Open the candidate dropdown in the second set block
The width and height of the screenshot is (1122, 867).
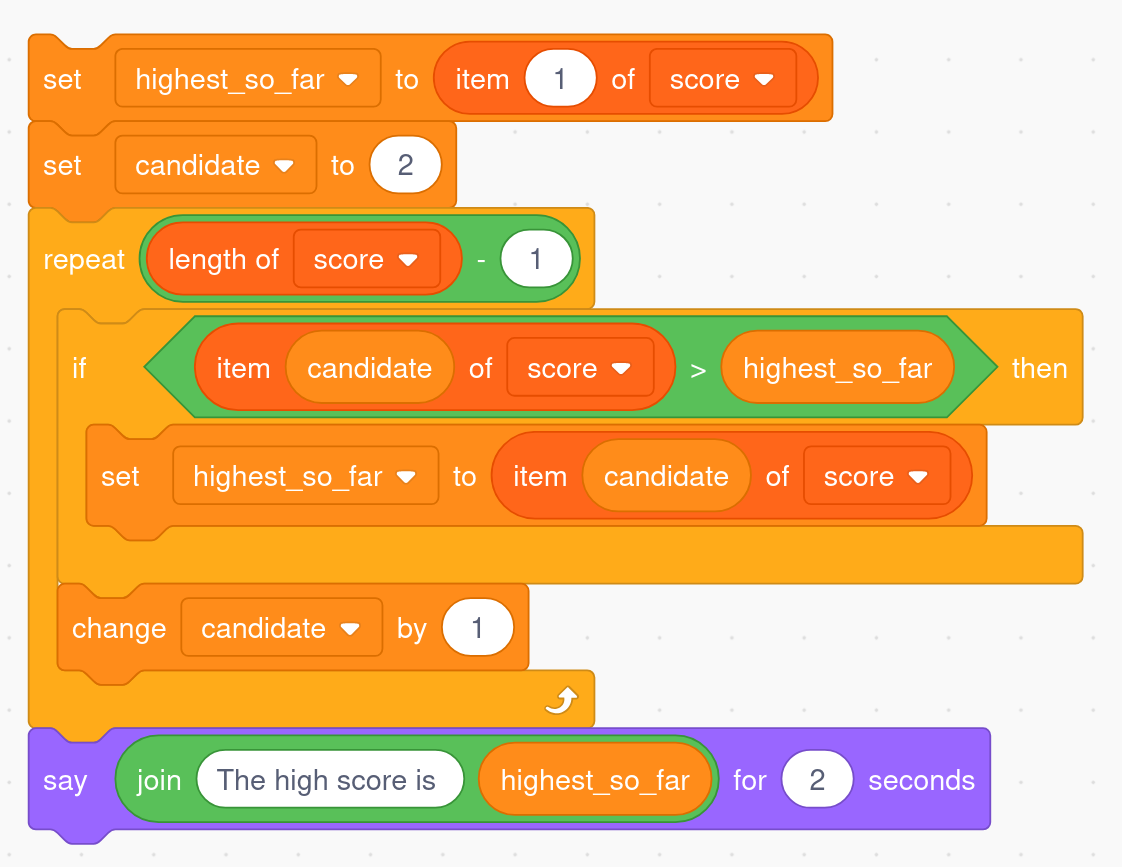coord(284,166)
